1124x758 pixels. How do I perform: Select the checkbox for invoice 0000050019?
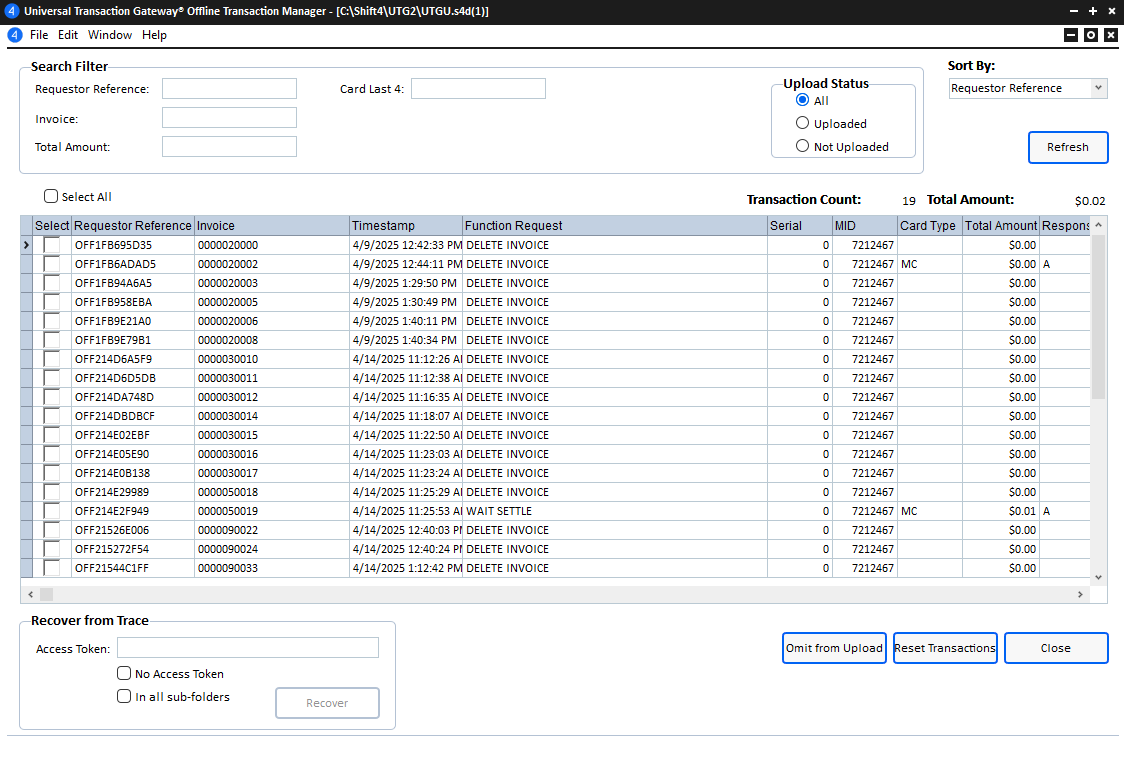click(51, 511)
